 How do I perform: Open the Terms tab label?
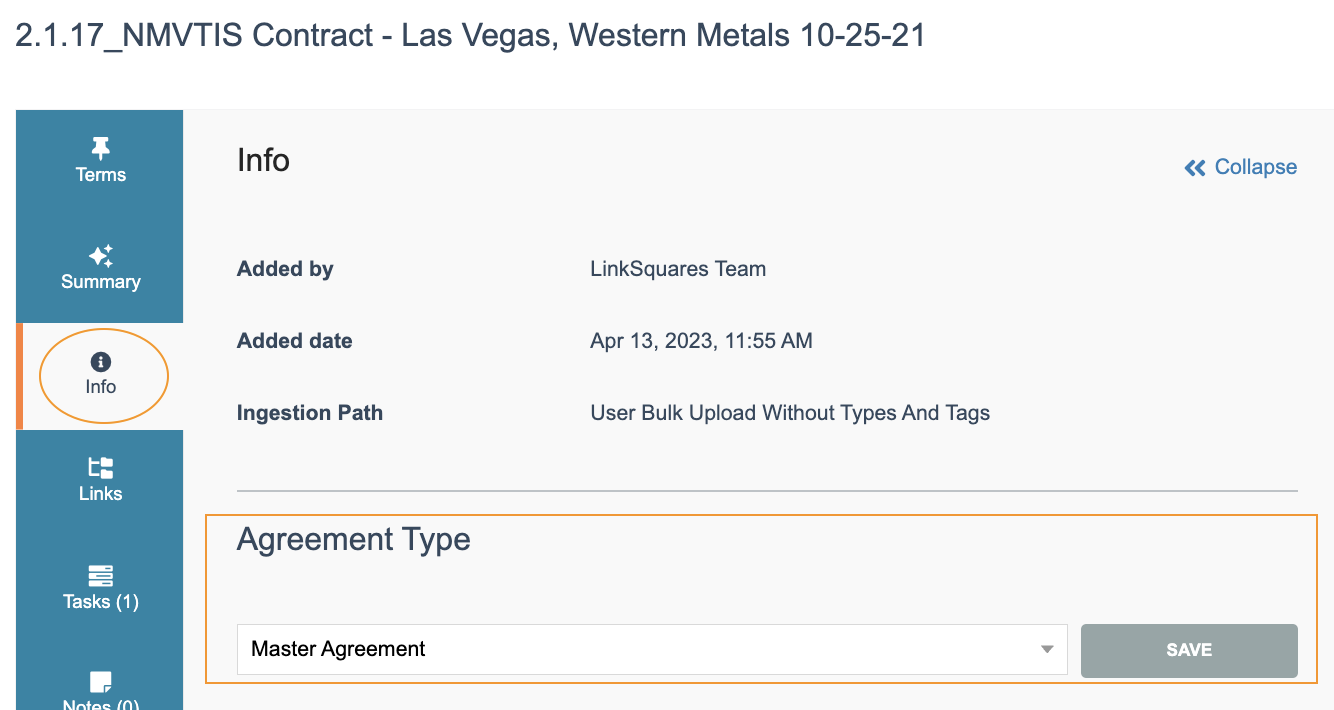pyautogui.click(x=100, y=175)
